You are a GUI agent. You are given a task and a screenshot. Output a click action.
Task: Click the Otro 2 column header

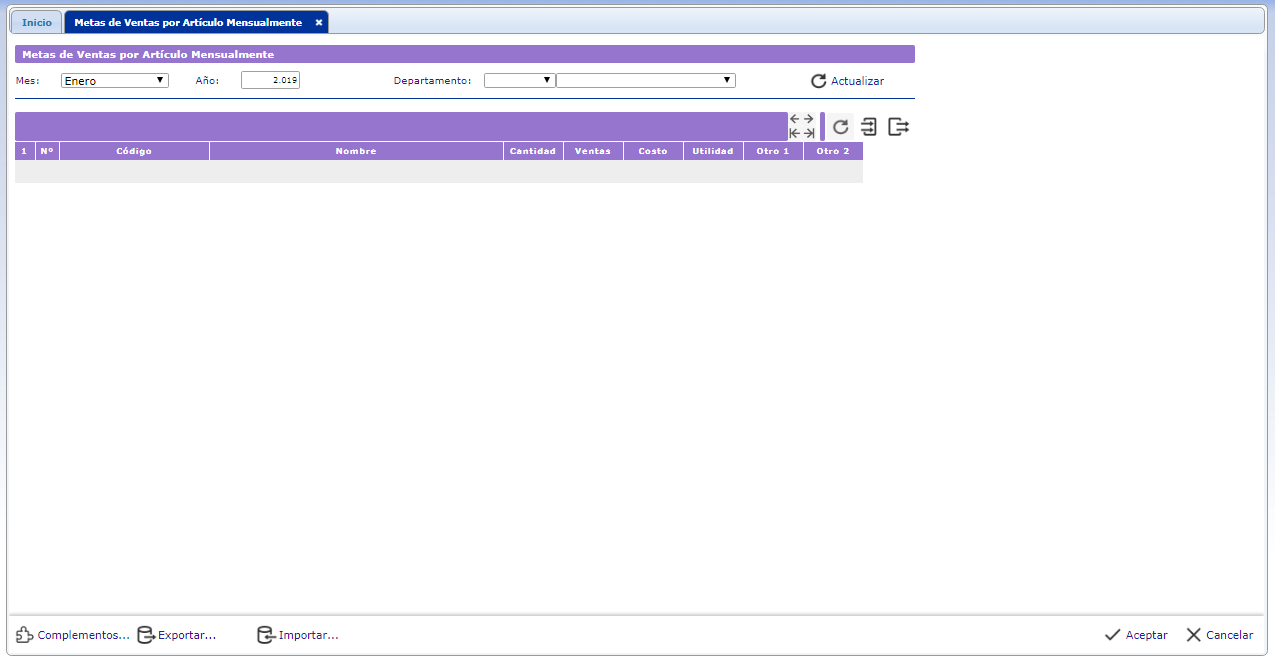[833, 151]
